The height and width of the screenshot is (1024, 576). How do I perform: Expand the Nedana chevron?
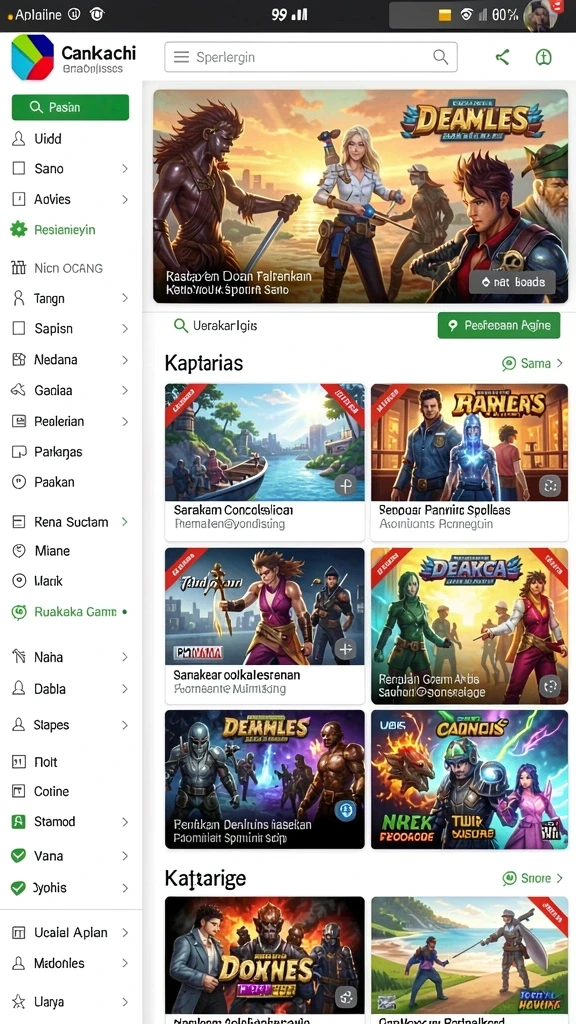(125, 359)
